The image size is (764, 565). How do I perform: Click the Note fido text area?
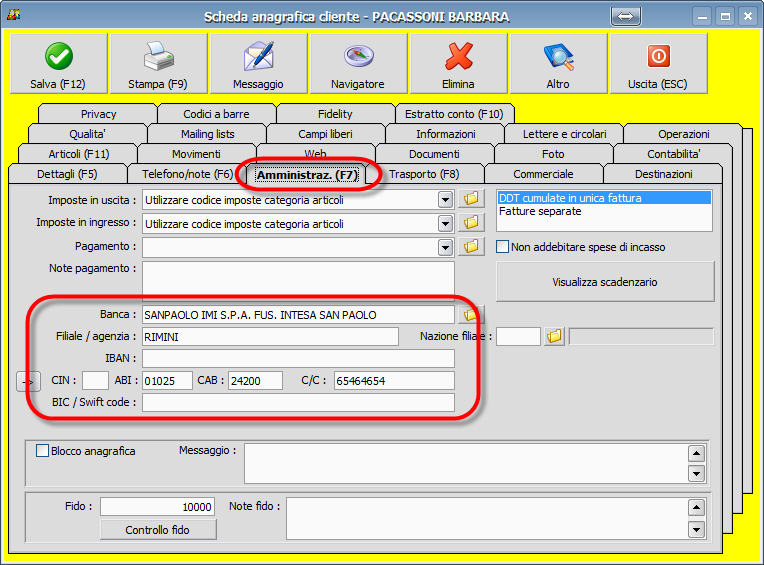coord(487,518)
